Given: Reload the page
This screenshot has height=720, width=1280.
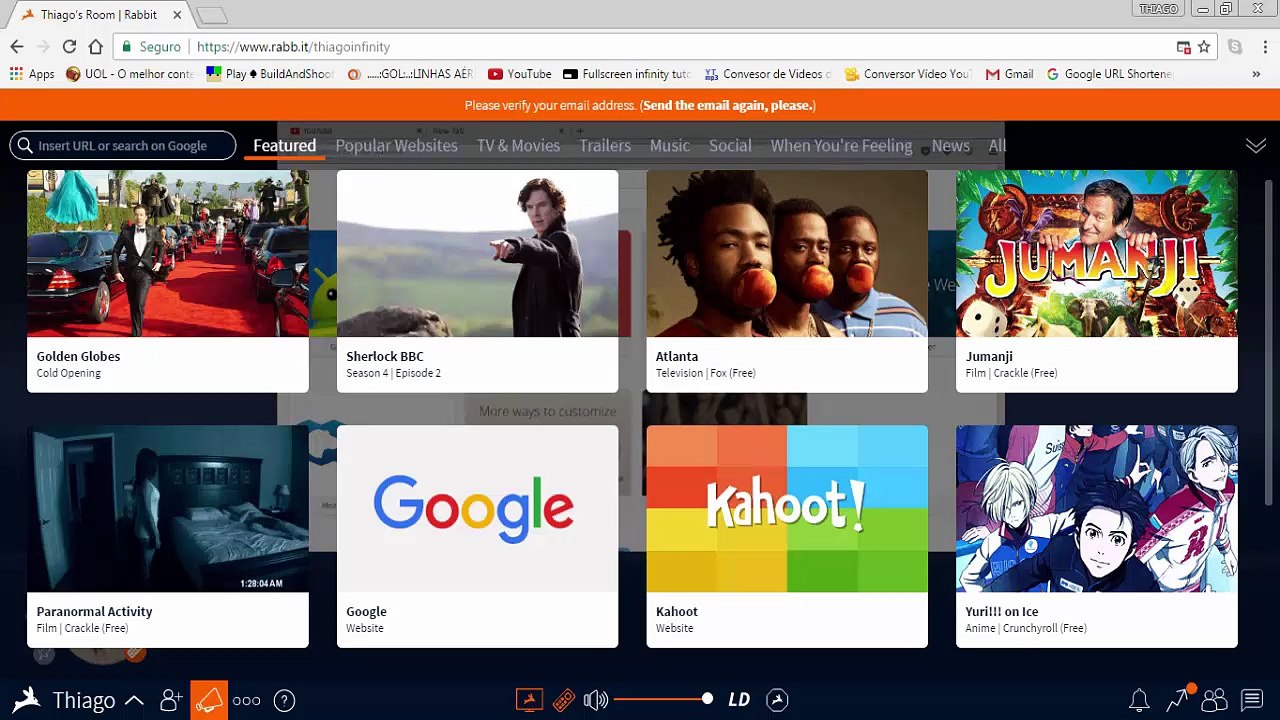Looking at the screenshot, I should 69,47.
